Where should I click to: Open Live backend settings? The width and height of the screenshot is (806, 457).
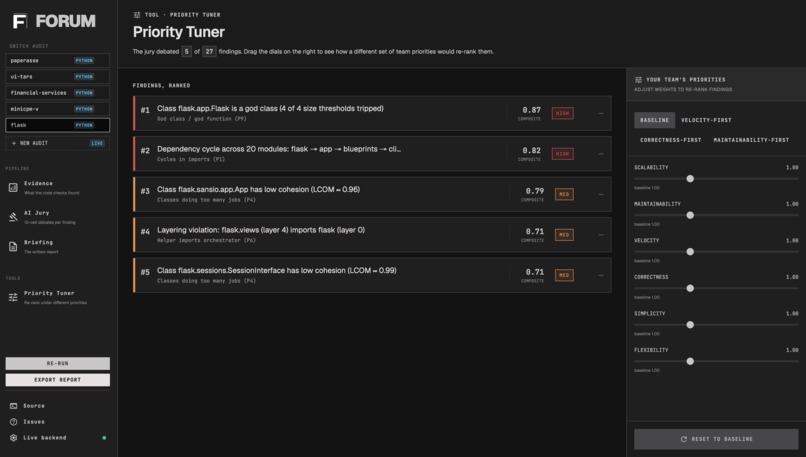(x=45, y=437)
